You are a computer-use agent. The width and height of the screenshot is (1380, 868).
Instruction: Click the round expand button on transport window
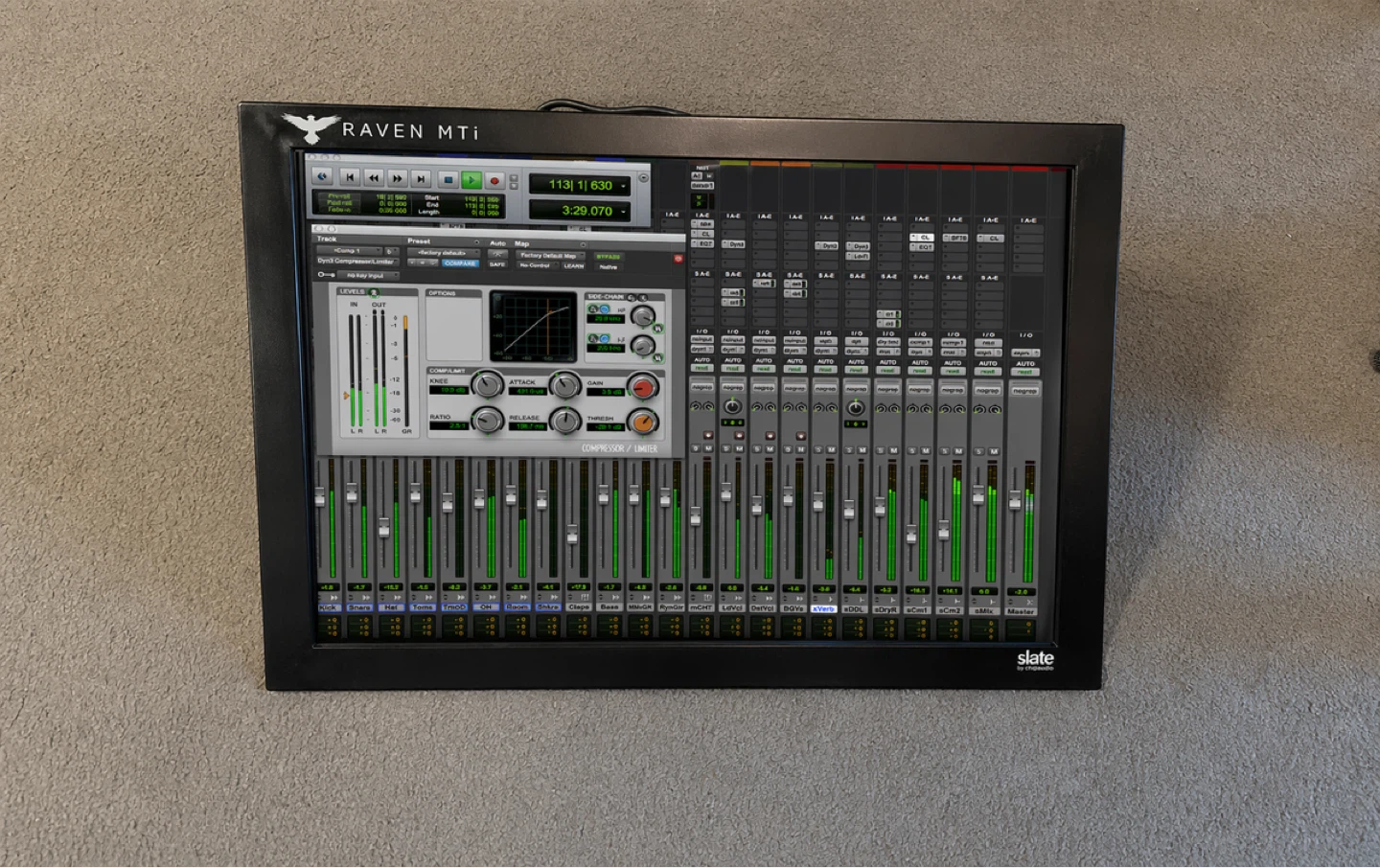[x=643, y=177]
